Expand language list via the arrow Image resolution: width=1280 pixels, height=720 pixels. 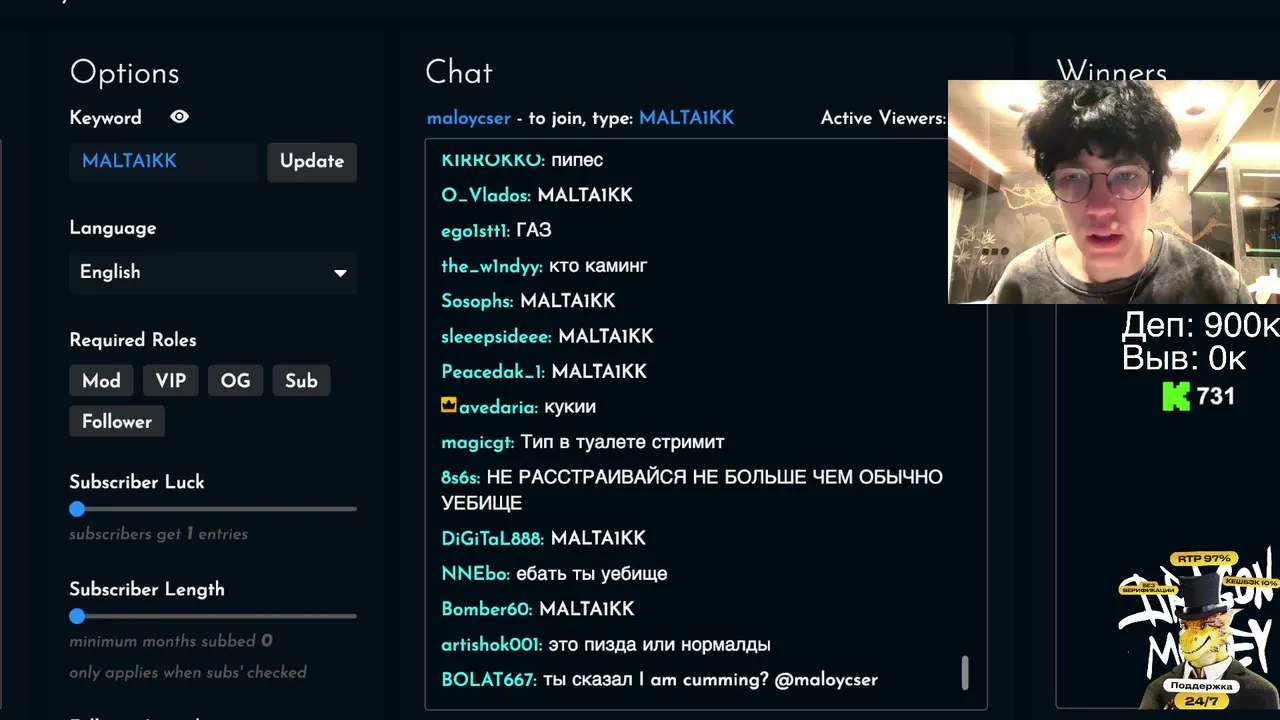point(340,273)
